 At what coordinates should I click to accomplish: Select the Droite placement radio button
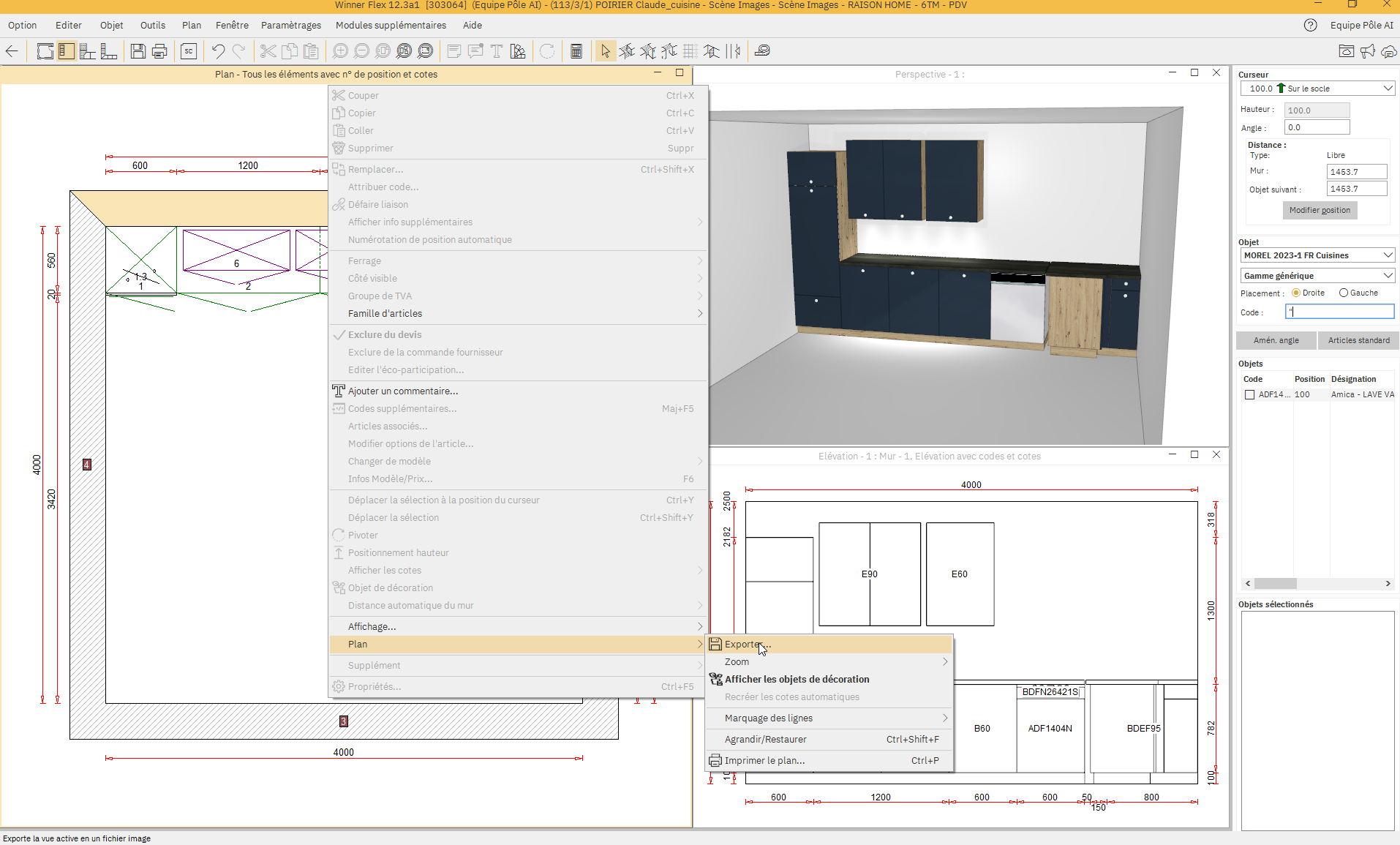tap(1296, 293)
